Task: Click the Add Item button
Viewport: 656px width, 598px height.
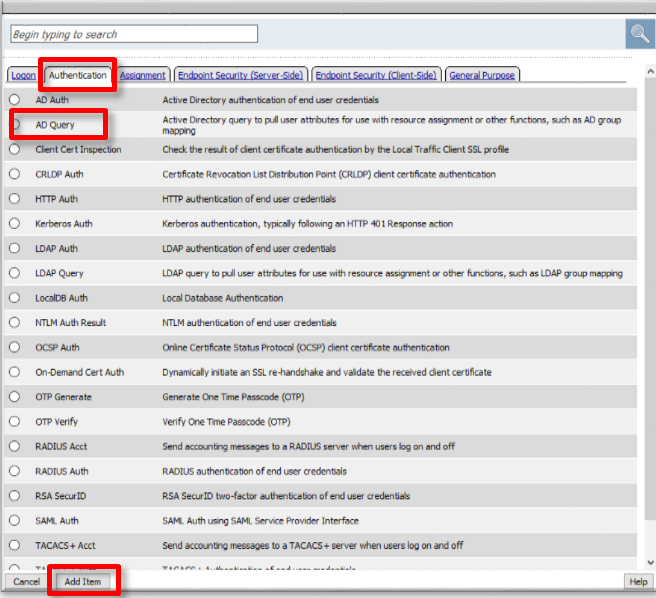Action: tap(82, 582)
